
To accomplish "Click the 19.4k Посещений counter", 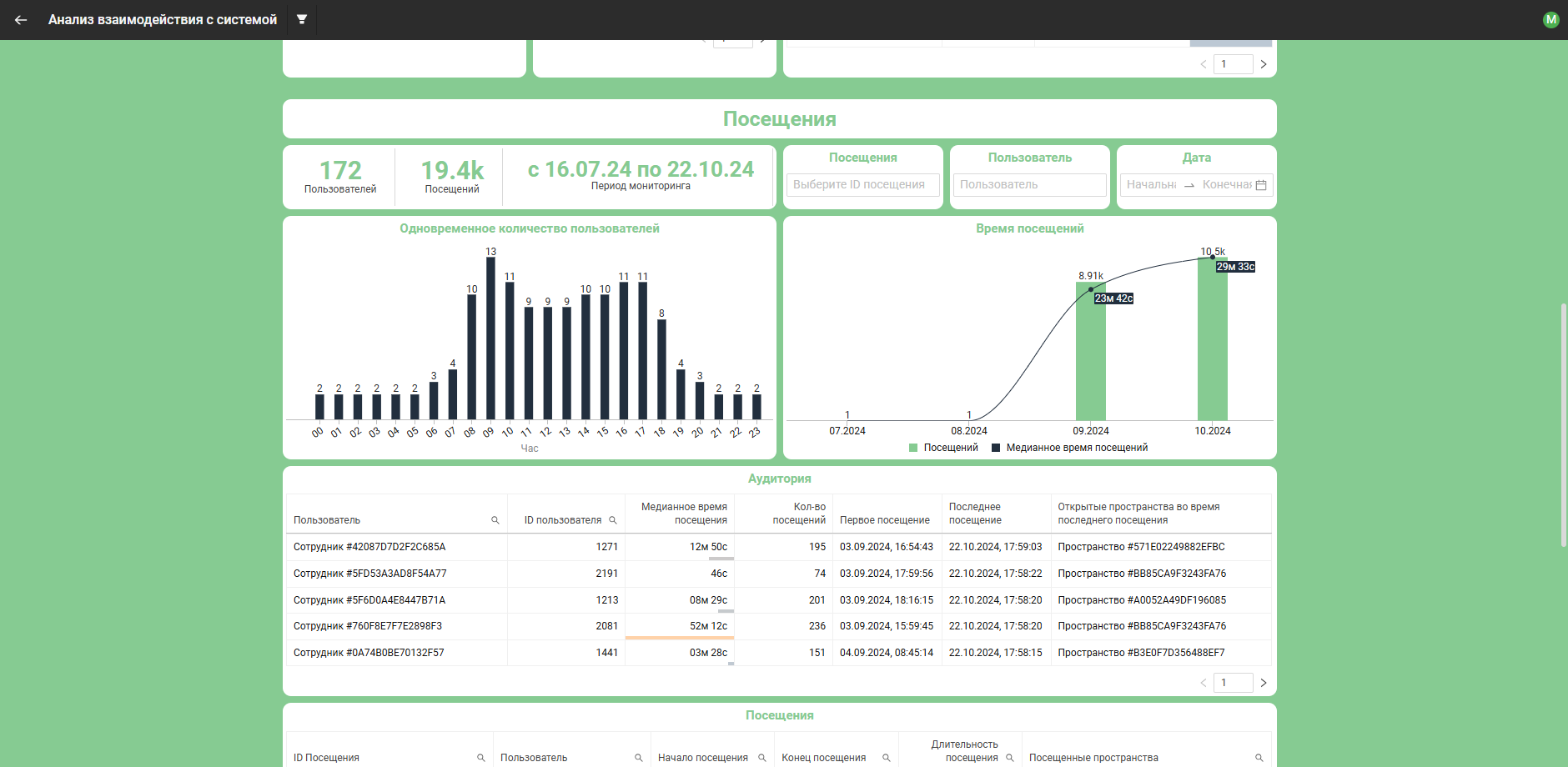I will point(452,177).
